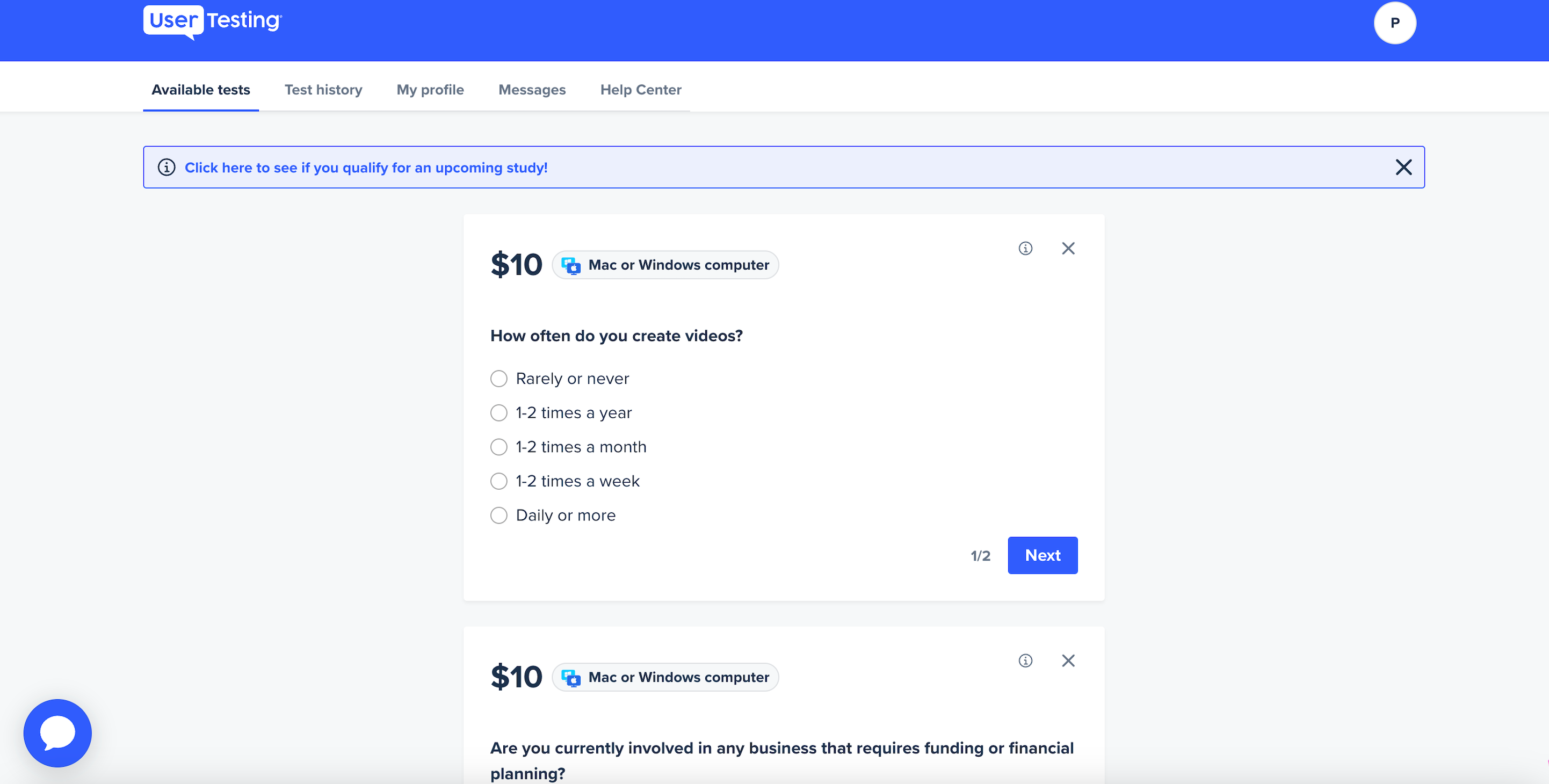Click the business funding question text
Viewport: 1549px width, 784px height.
(x=781, y=760)
